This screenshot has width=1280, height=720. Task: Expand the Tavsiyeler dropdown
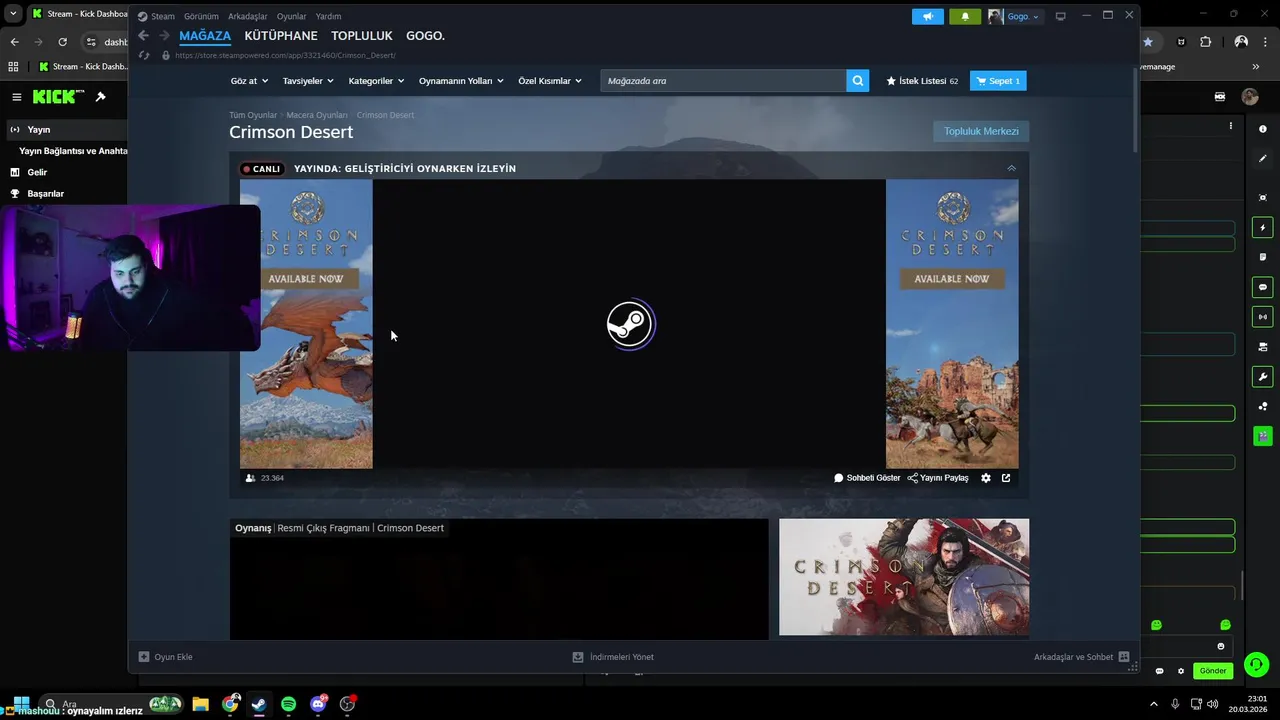pos(307,81)
